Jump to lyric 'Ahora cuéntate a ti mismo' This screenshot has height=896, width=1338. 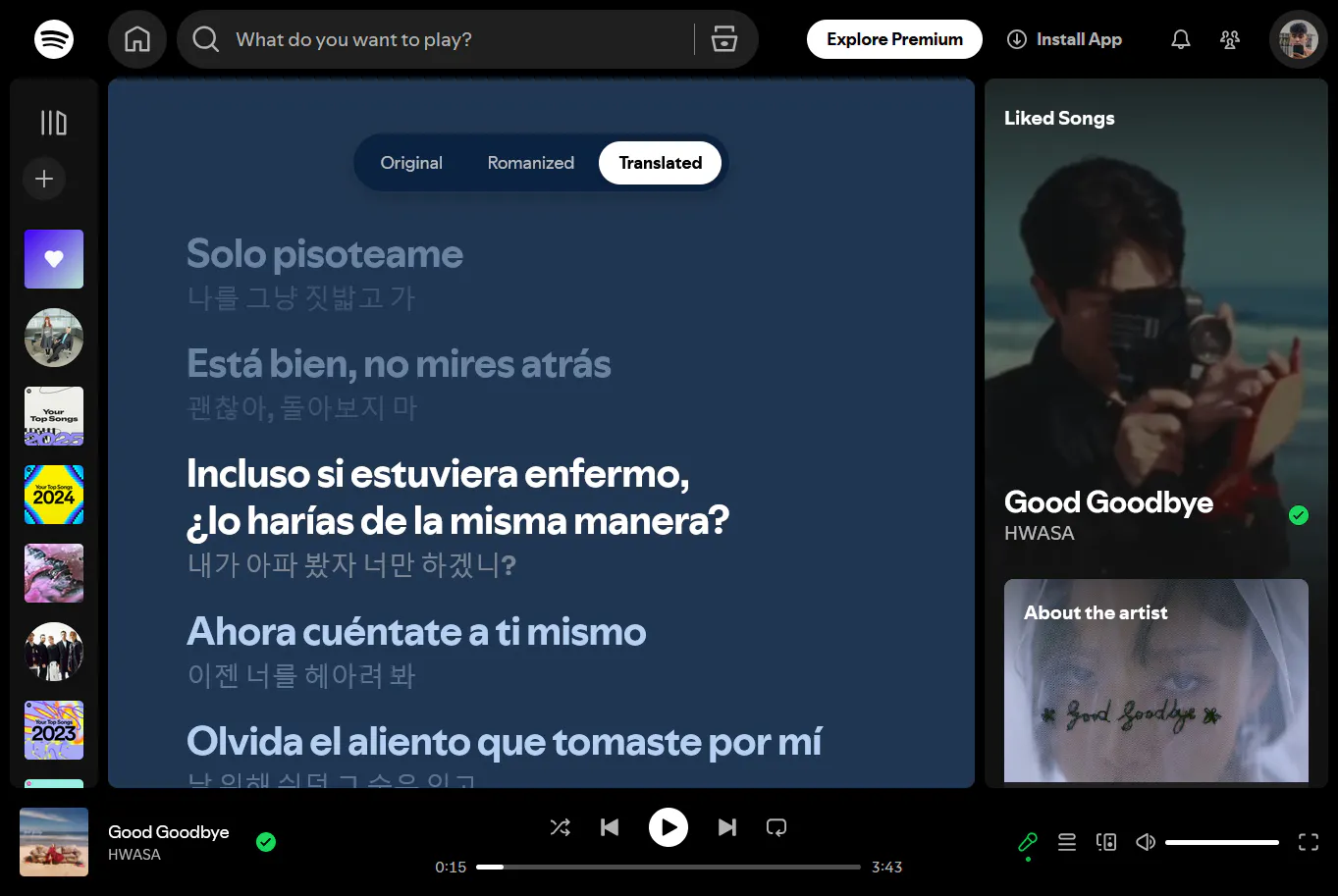[416, 631]
